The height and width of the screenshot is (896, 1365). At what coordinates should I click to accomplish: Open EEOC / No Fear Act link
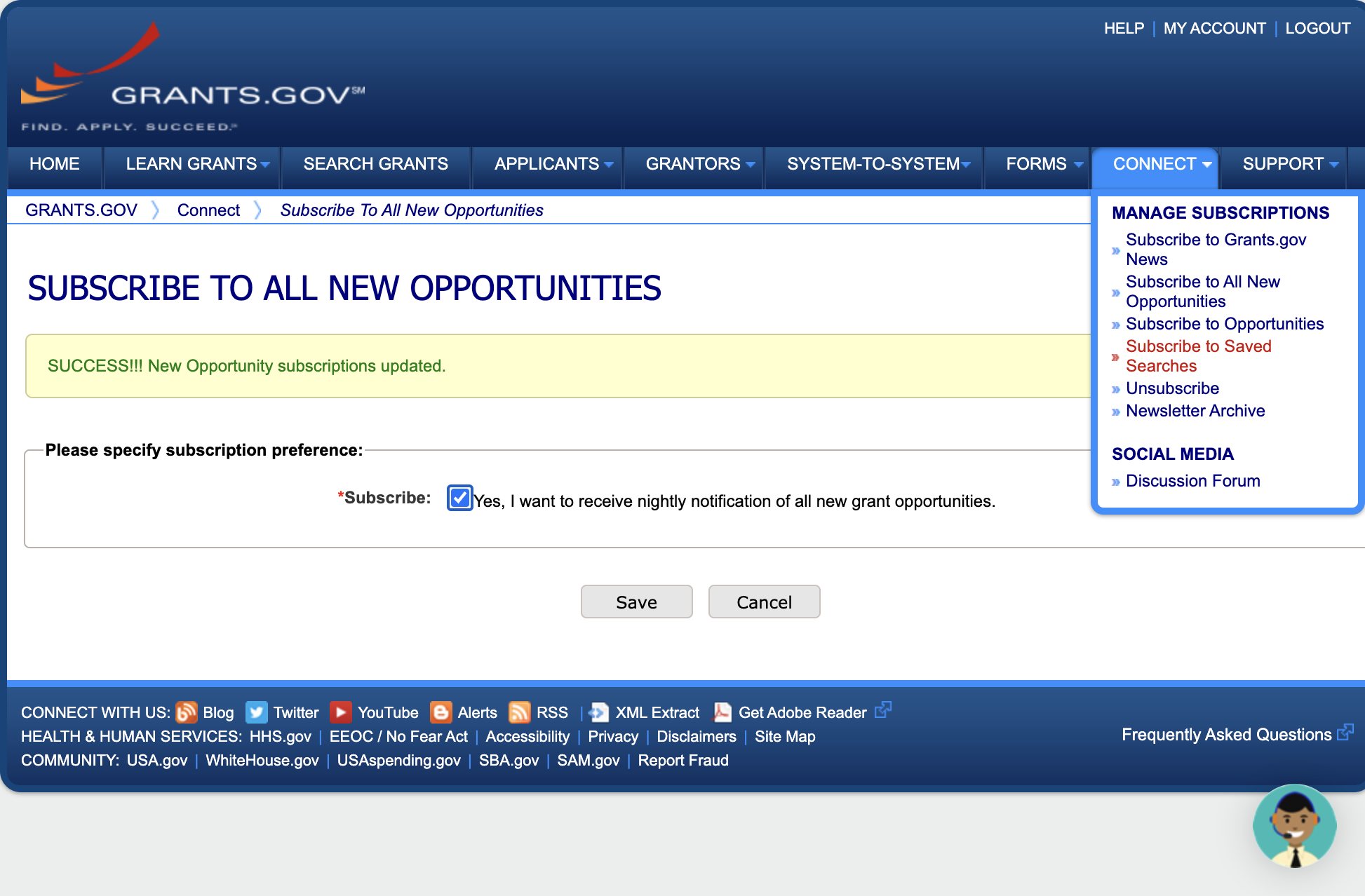pyautogui.click(x=398, y=737)
